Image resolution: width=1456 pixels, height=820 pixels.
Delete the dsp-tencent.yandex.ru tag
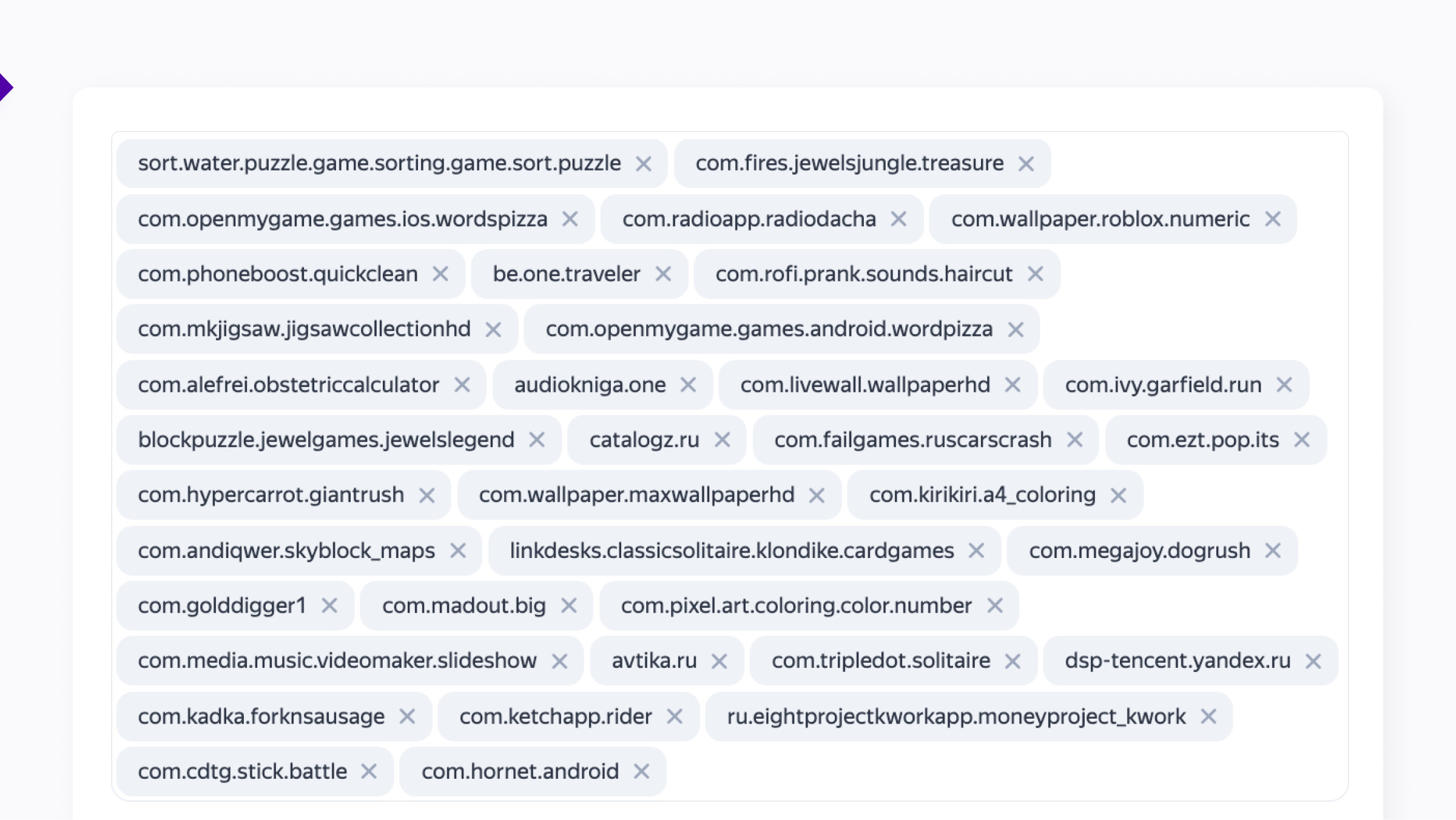pyautogui.click(x=1313, y=661)
